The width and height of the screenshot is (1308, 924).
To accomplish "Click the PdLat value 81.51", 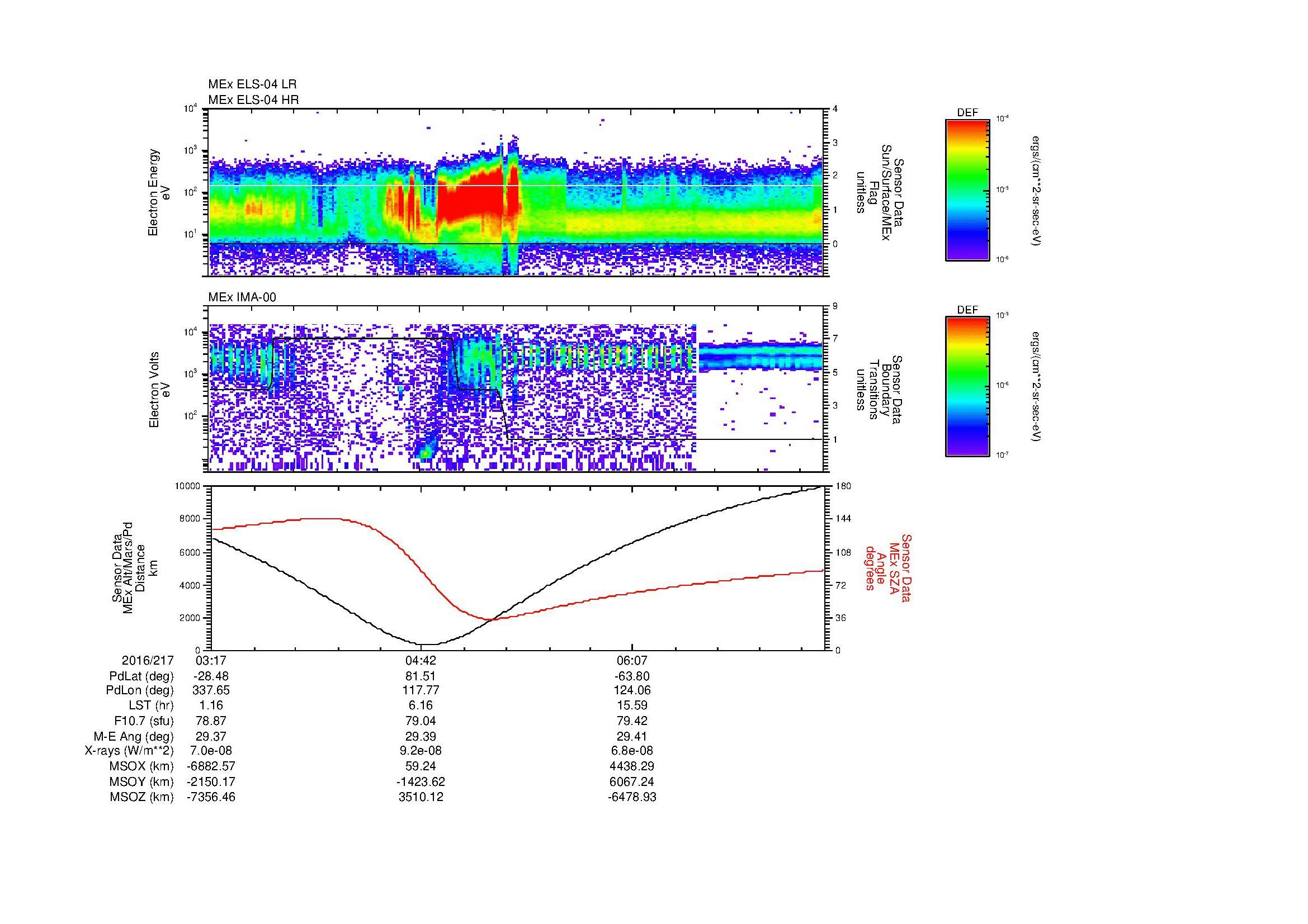I will point(421,676).
